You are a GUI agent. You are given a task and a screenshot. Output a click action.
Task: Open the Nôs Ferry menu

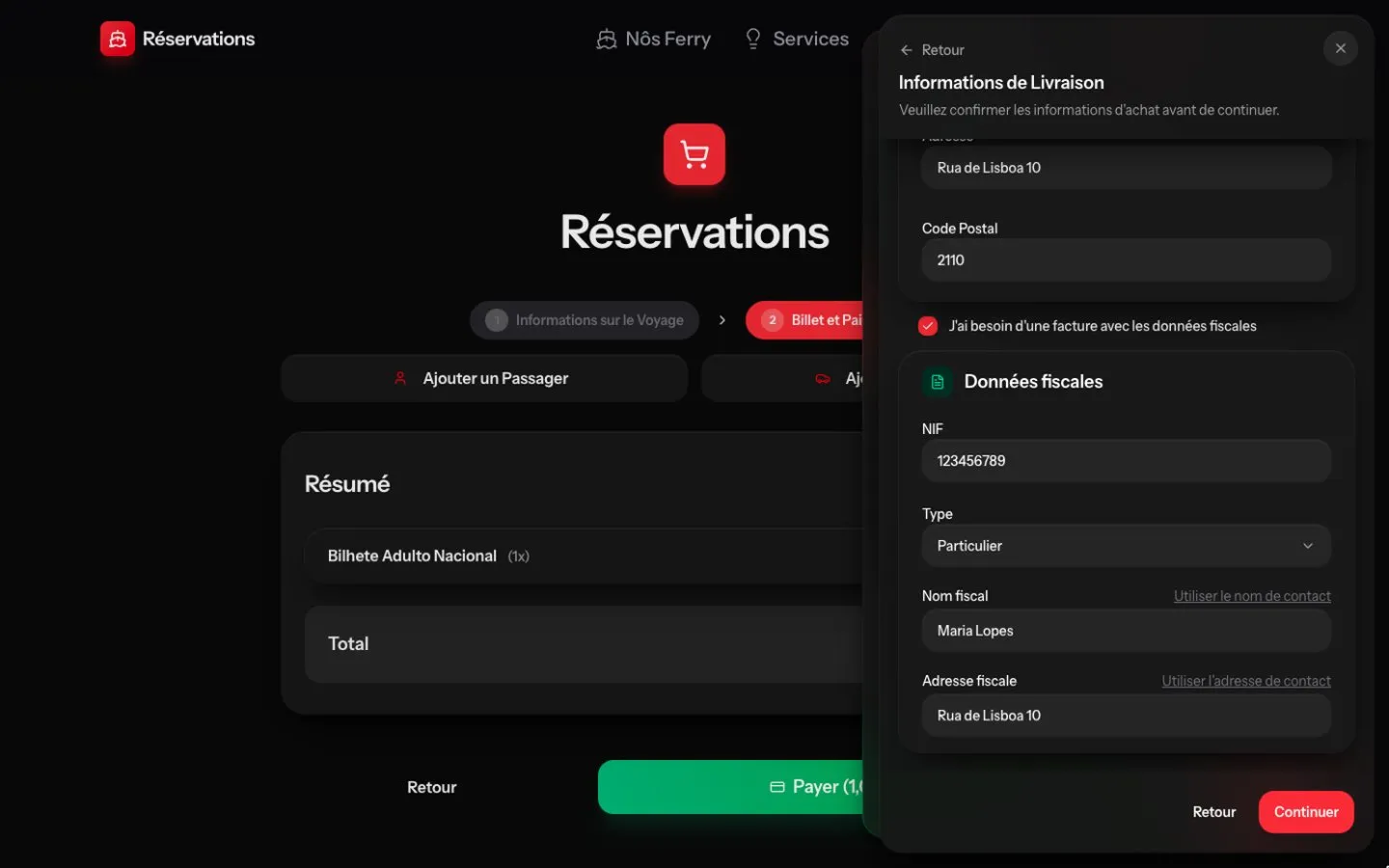(x=654, y=40)
